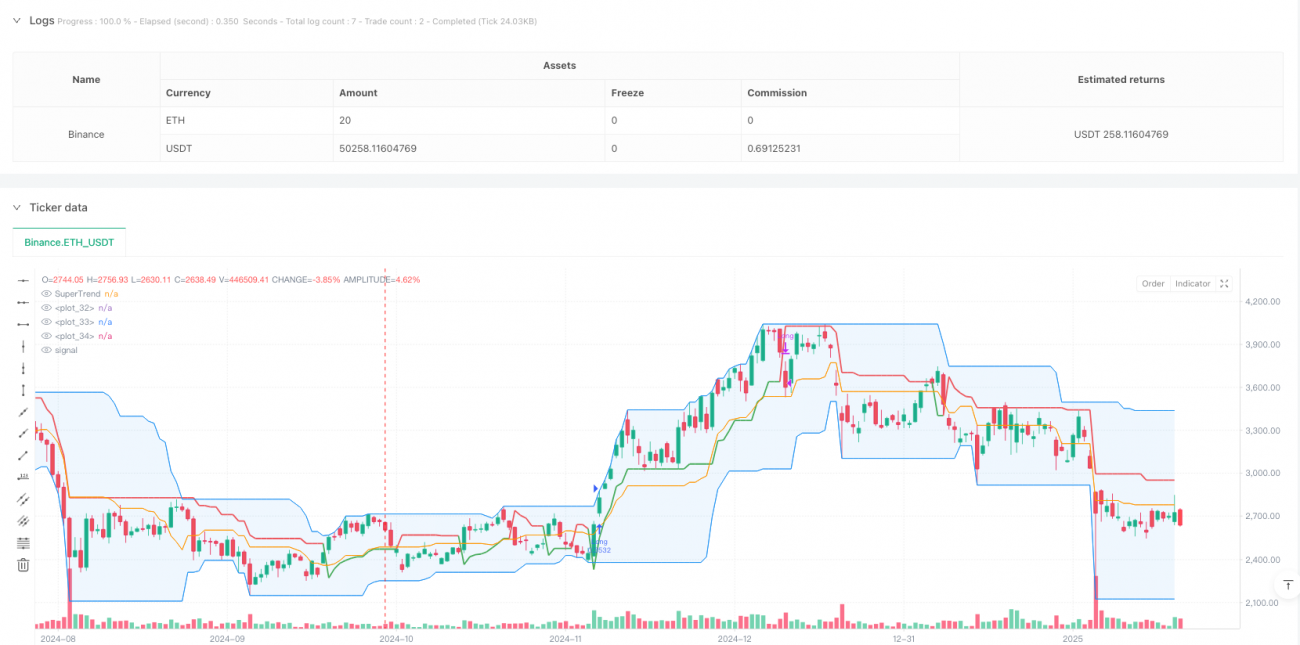Hide the signal series with its eye toggle

point(44,349)
